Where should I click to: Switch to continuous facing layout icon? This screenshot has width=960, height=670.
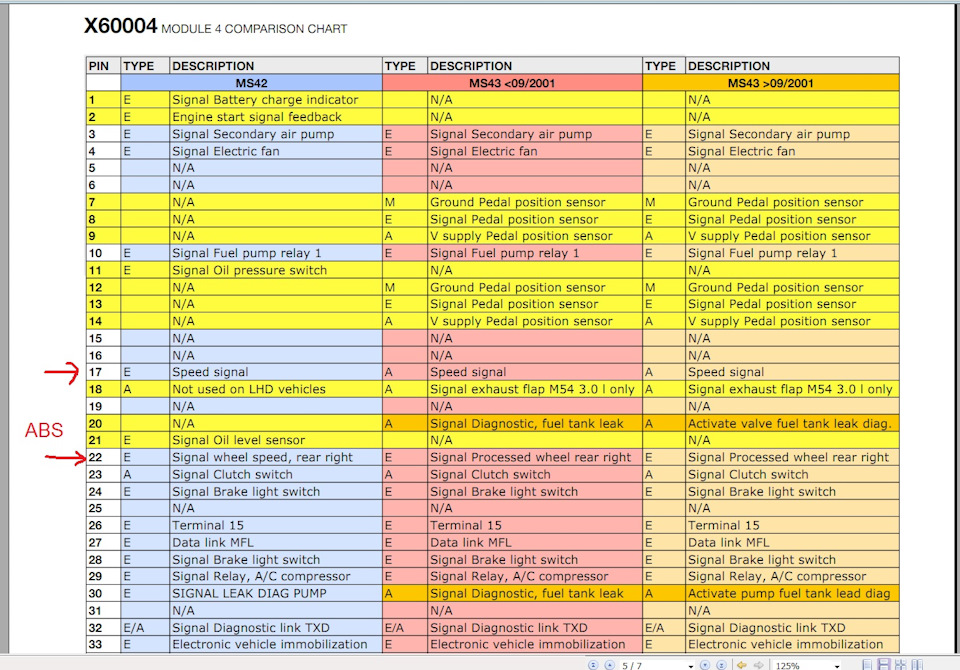point(916,665)
